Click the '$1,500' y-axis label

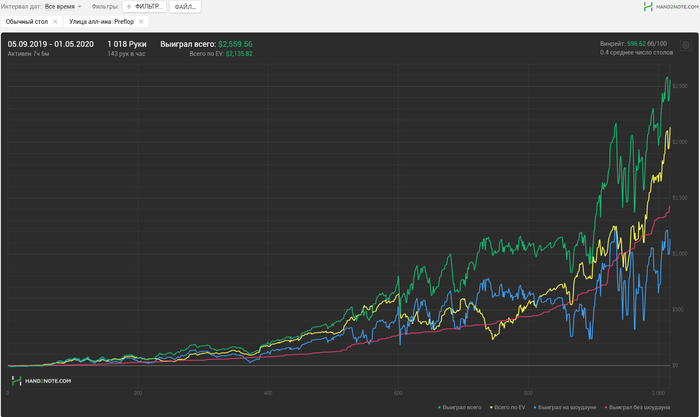(680, 197)
